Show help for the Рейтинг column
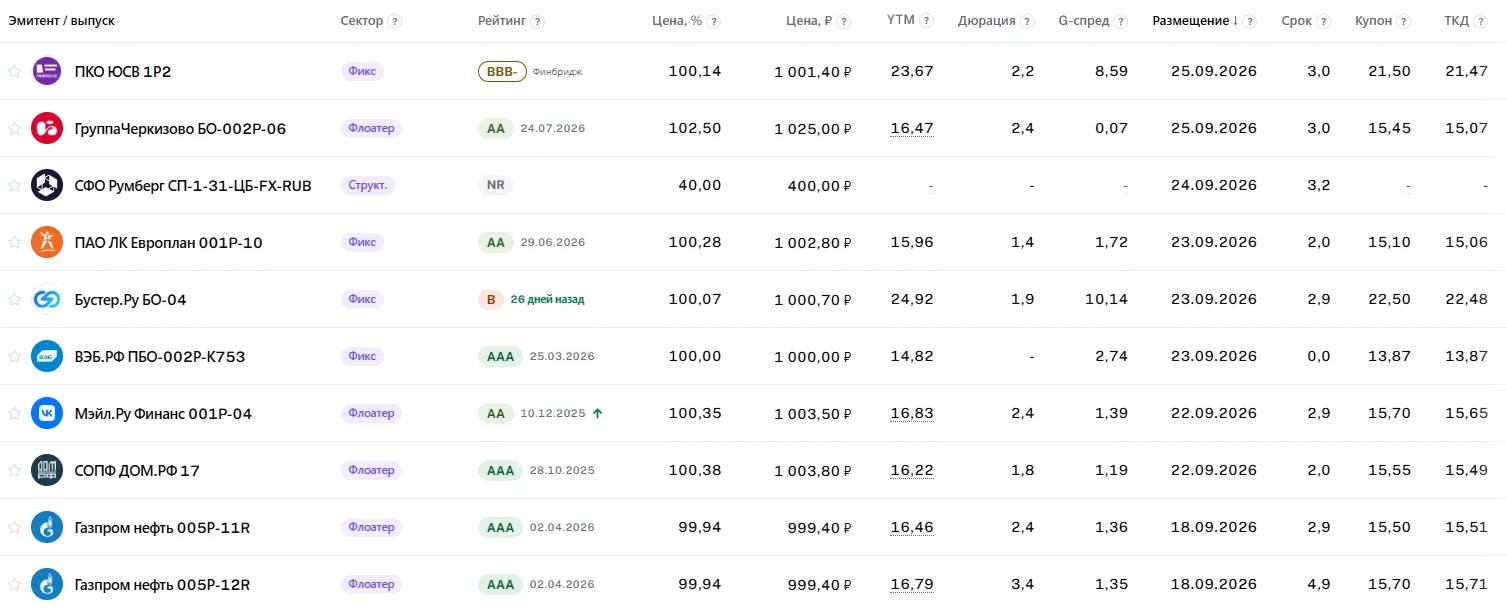The height and width of the screenshot is (611, 1506). coord(538,21)
